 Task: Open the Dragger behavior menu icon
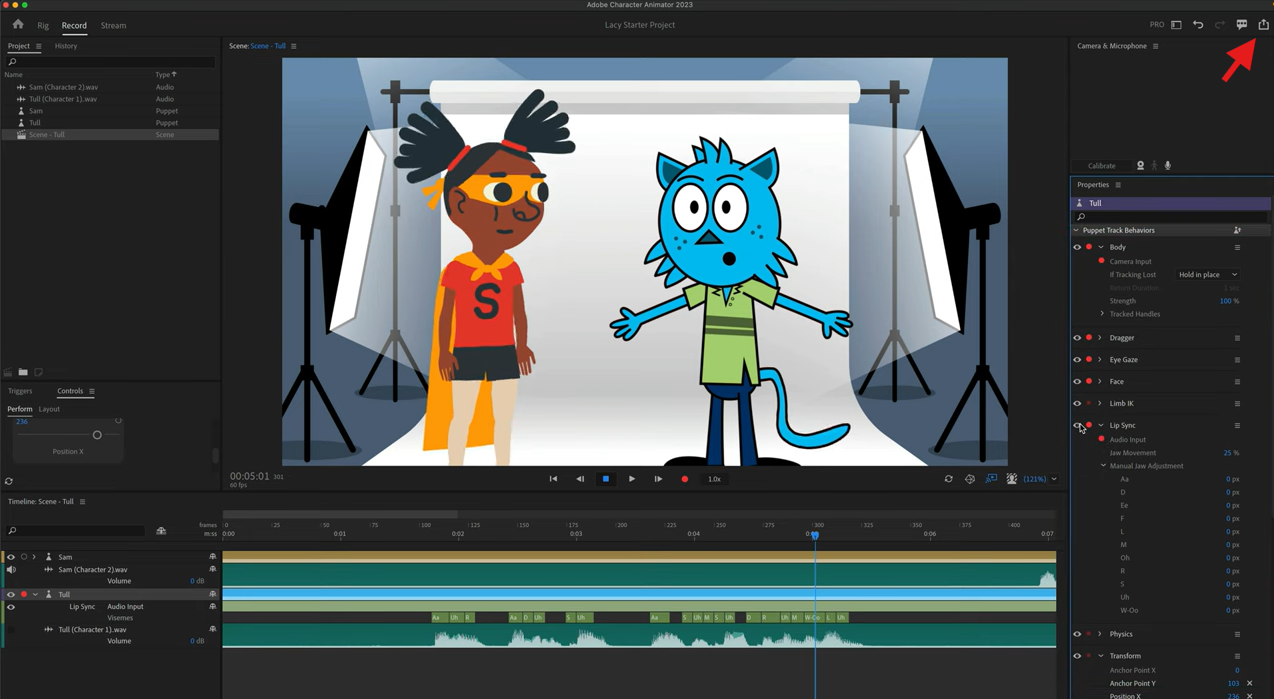1237,338
